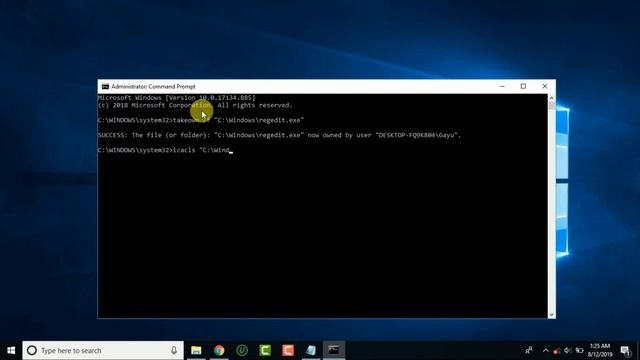Click the 'Microsoft Windows [Version' line
This screenshot has width=640, height=360.
tap(177, 98)
